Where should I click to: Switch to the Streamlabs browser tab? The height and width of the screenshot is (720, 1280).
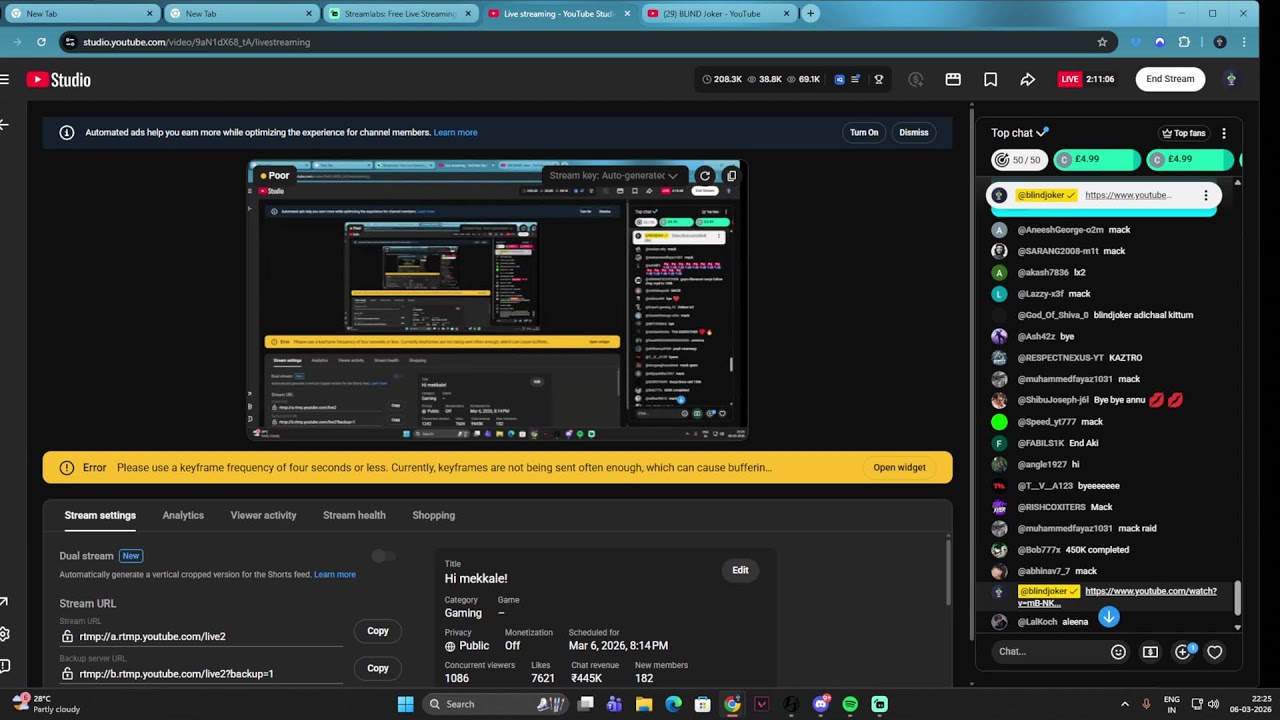(399, 14)
